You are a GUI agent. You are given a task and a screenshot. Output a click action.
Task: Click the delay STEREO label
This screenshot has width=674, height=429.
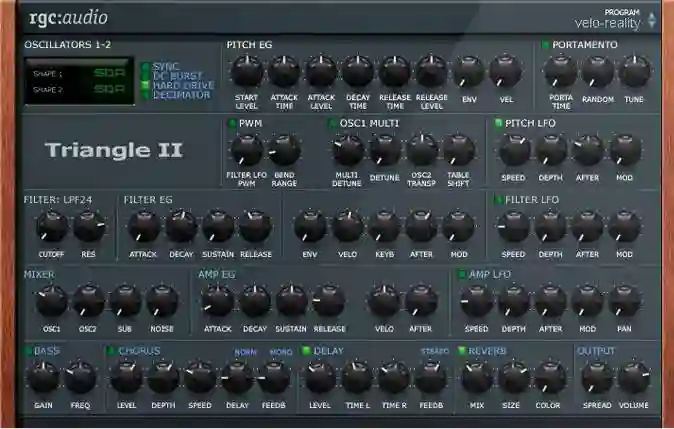point(432,352)
